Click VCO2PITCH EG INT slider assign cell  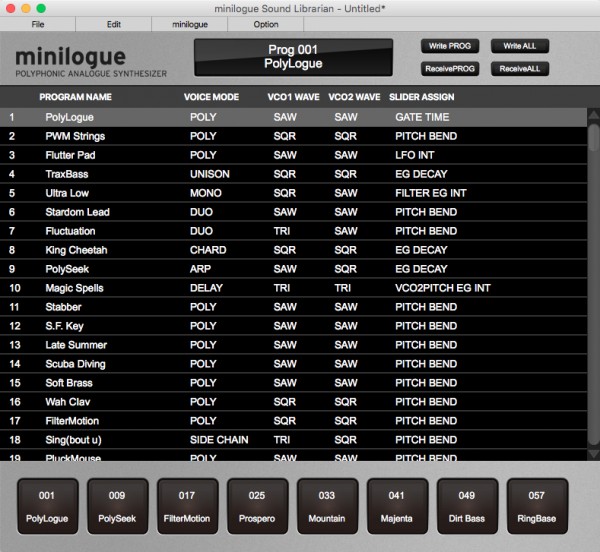(x=442, y=288)
